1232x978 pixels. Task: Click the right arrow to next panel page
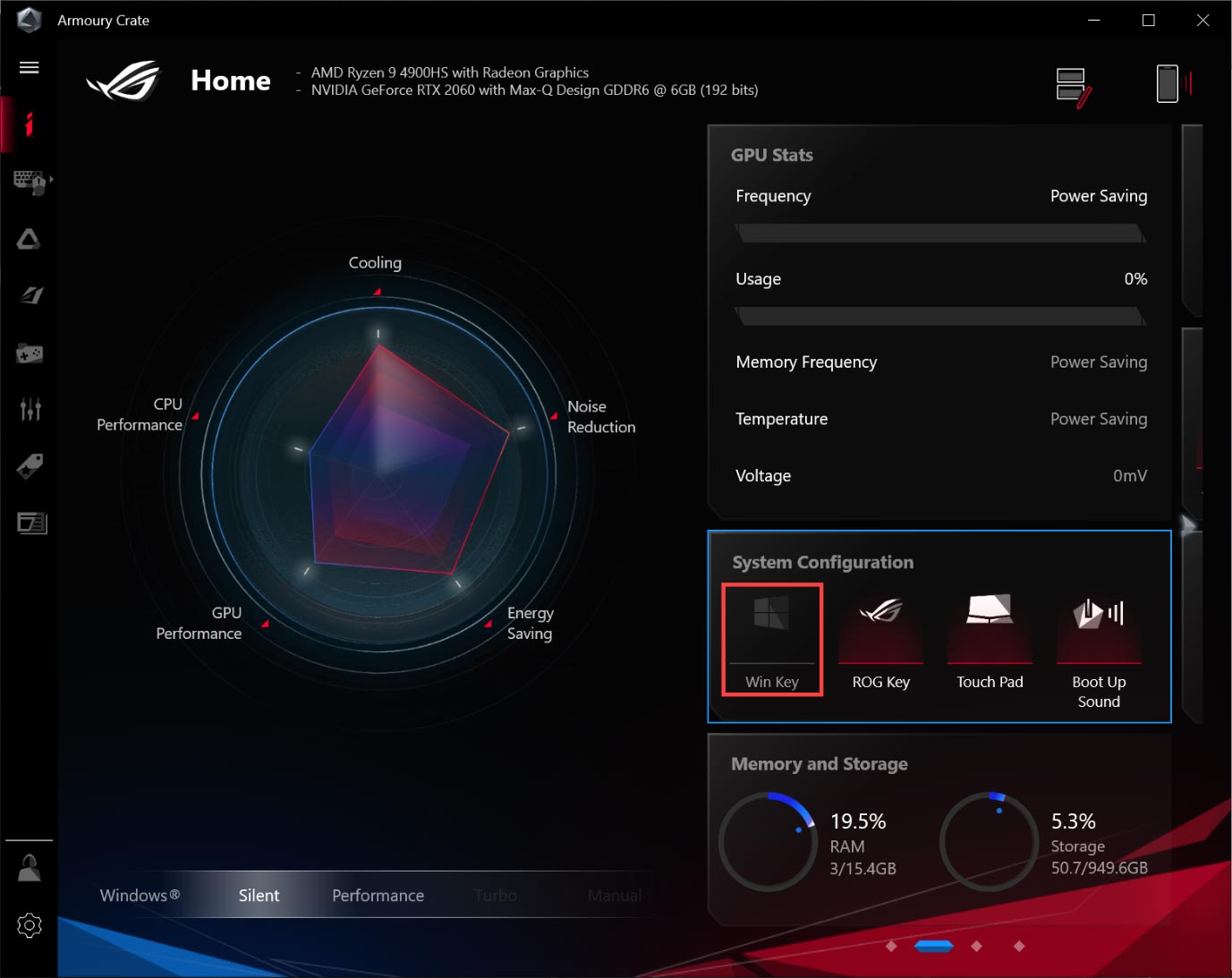pos(1188,524)
